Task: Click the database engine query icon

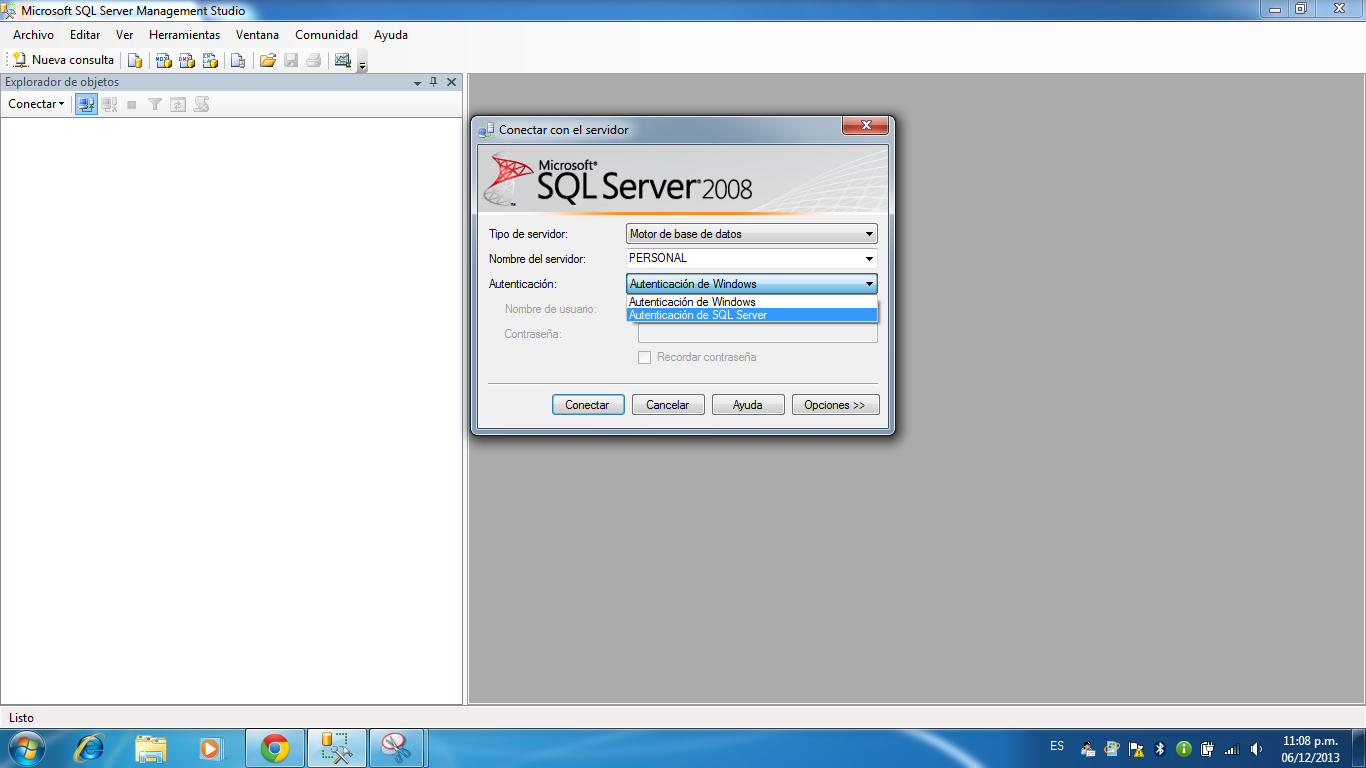Action: coord(135,60)
